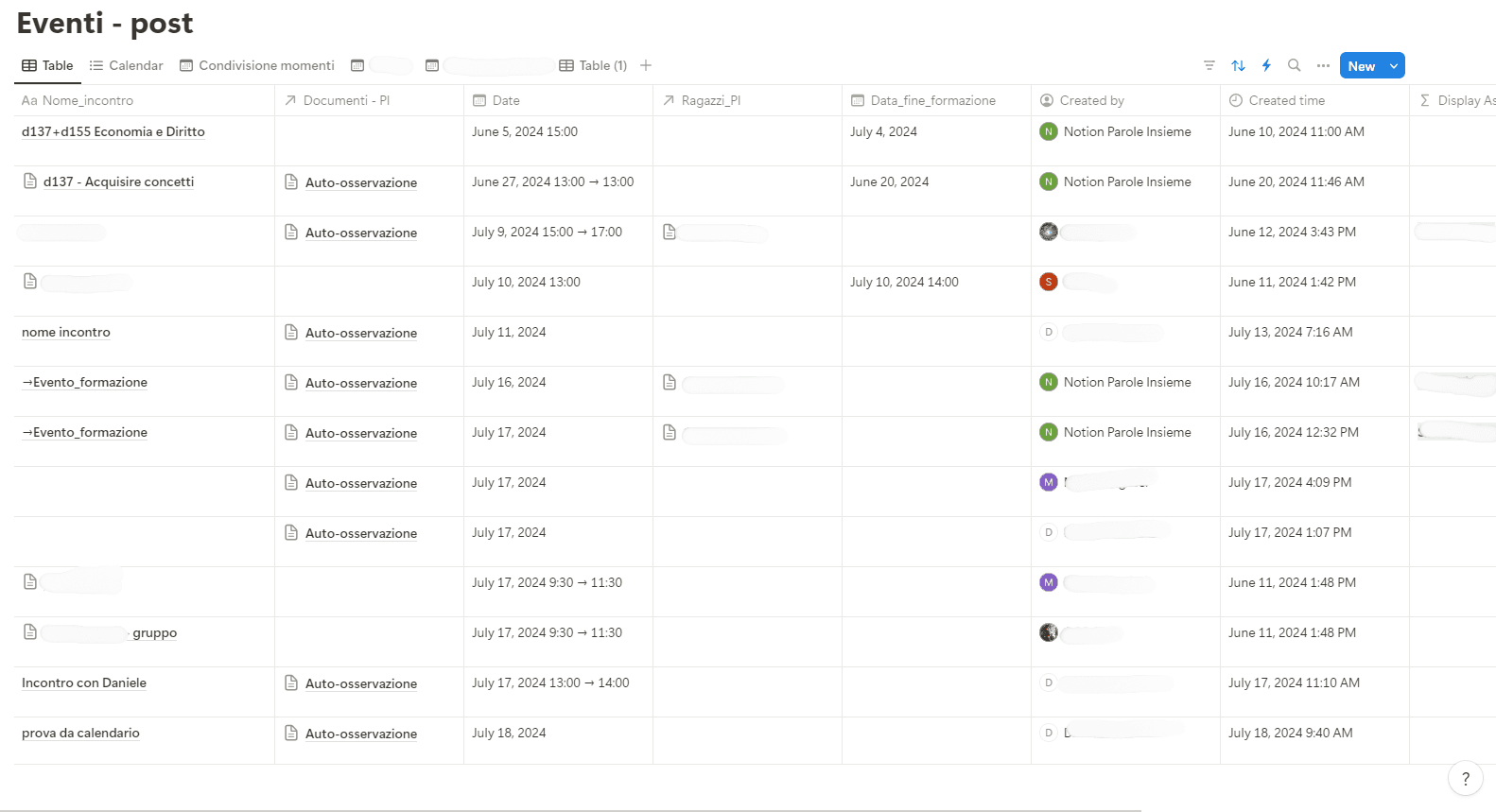The height and width of the screenshot is (812, 1496).
Task: Click the date July 18, 2024 cell
Action: coord(558,741)
